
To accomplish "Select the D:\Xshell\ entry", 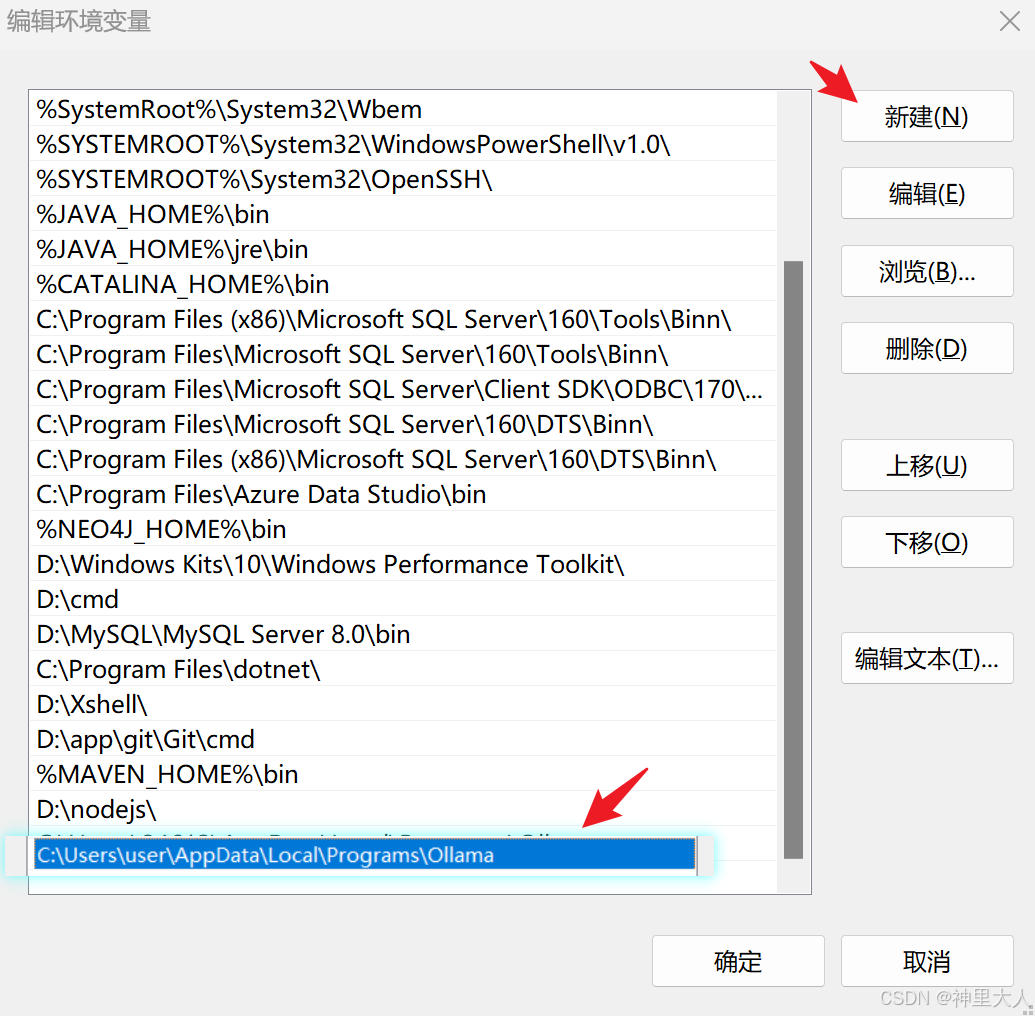I will coord(403,704).
